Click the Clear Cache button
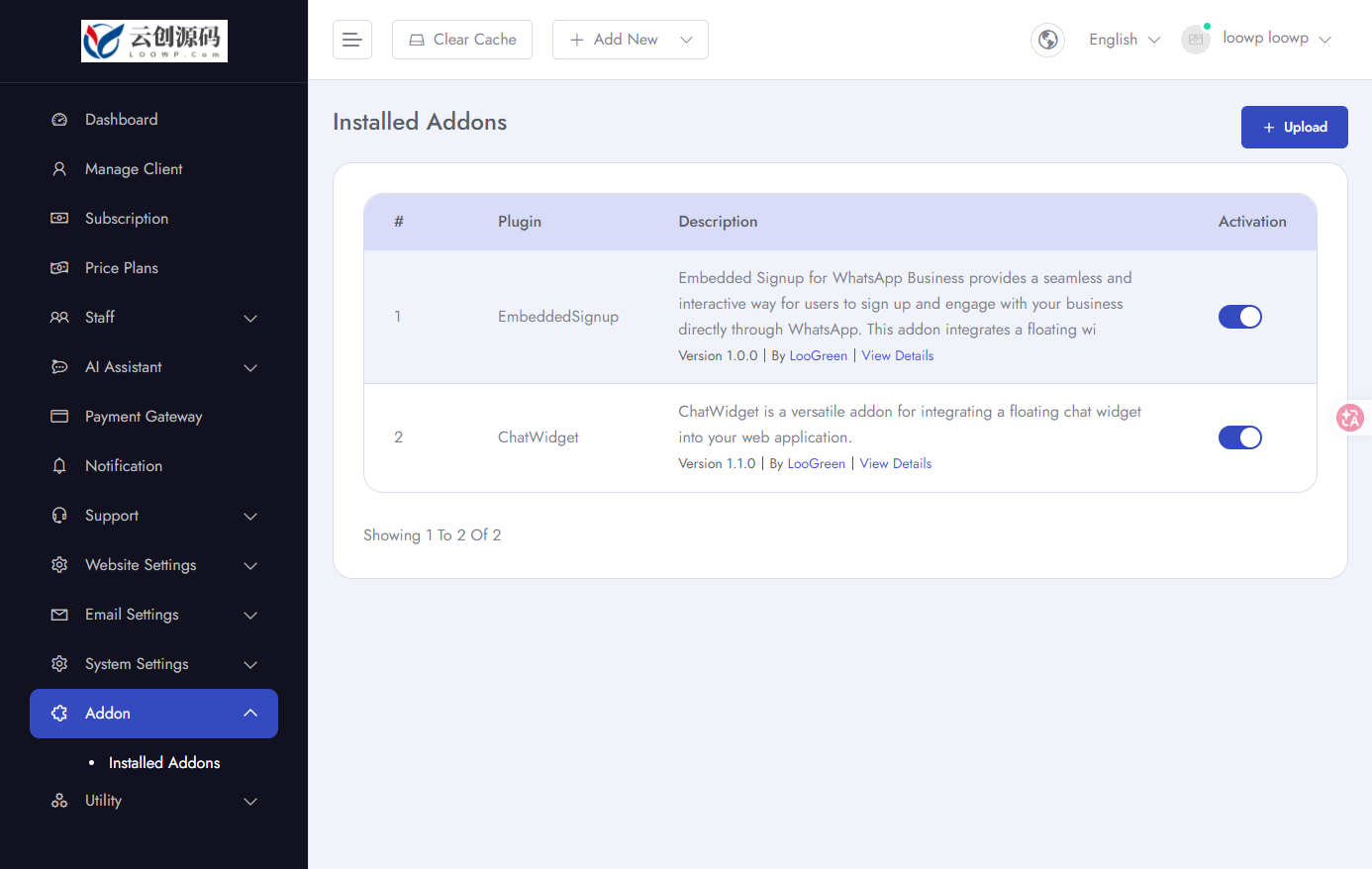Viewport: 1372px width, 869px height. (x=462, y=40)
